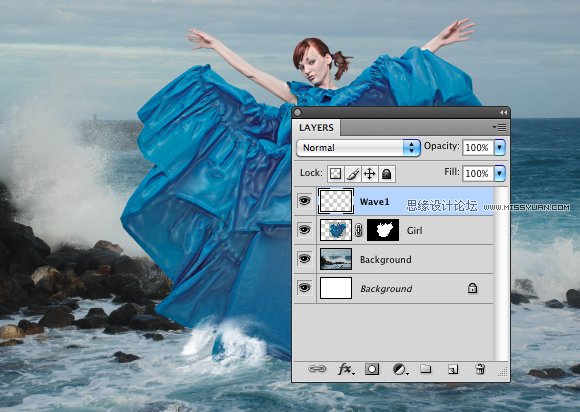Click the link layers chain icon

point(317,369)
